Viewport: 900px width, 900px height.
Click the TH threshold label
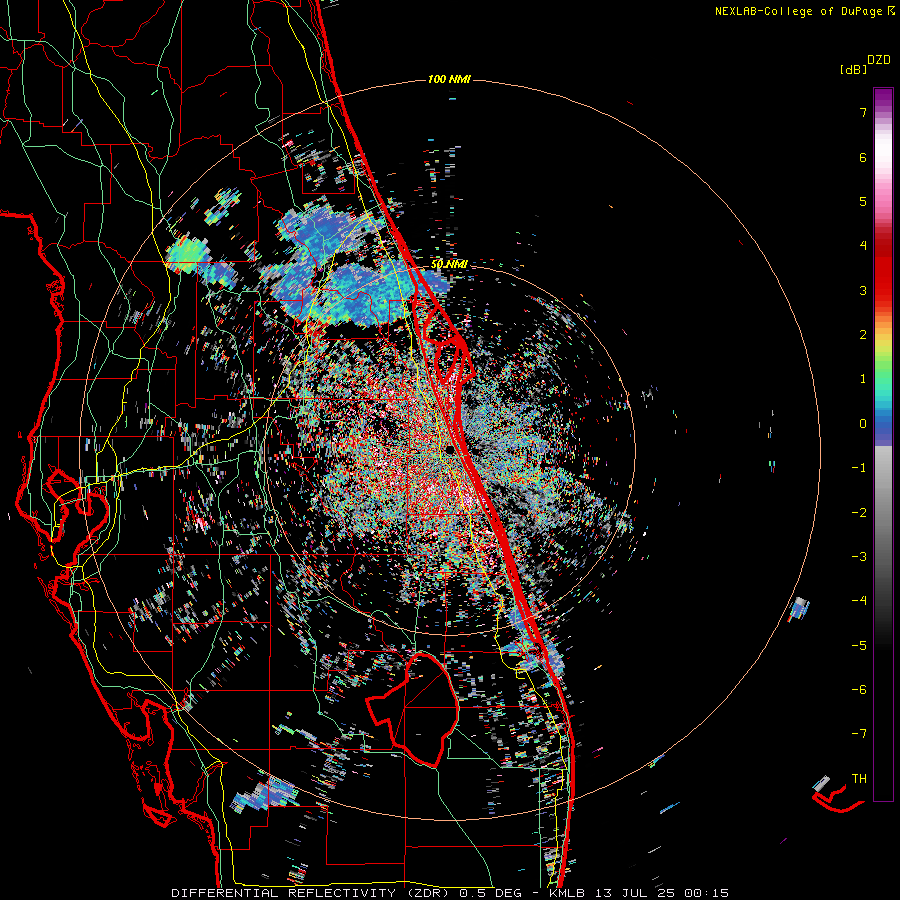[x=859, y=778]
